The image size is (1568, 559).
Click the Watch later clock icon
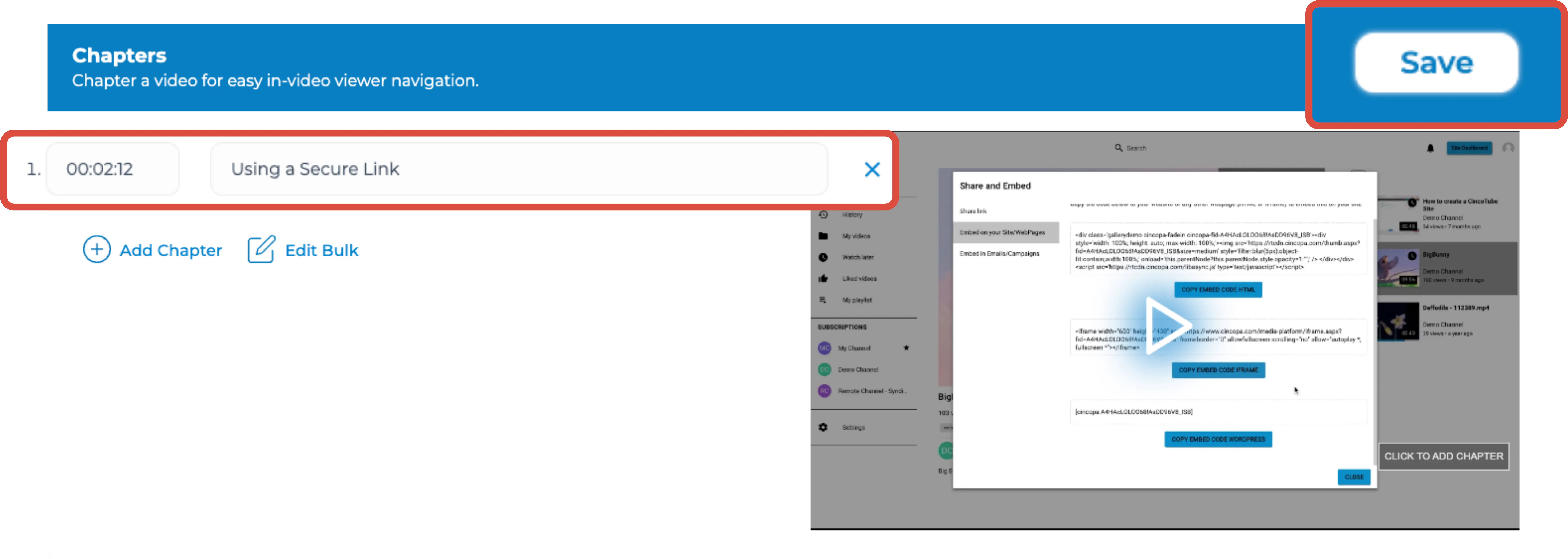823,257
